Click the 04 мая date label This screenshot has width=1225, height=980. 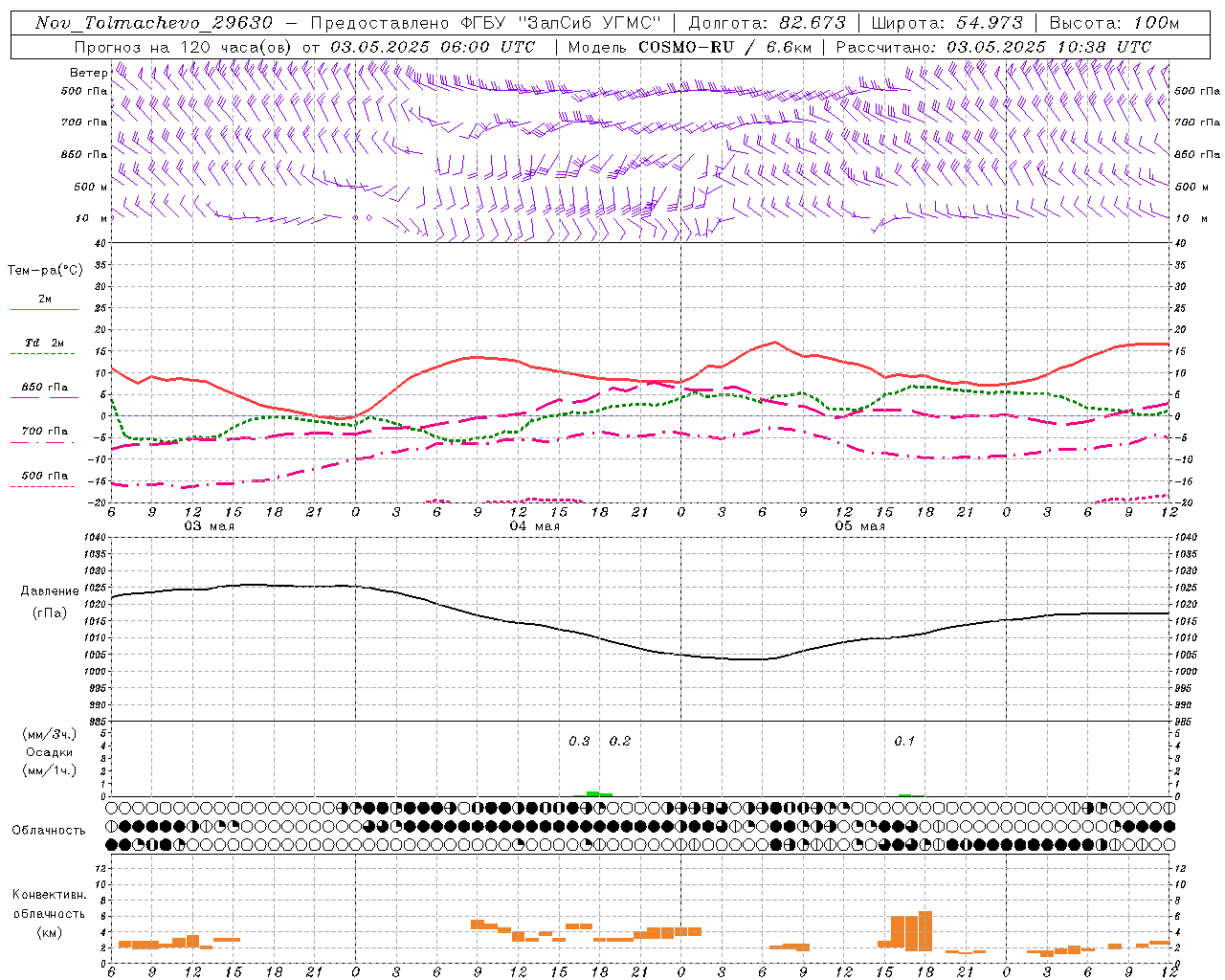[534, 526]
